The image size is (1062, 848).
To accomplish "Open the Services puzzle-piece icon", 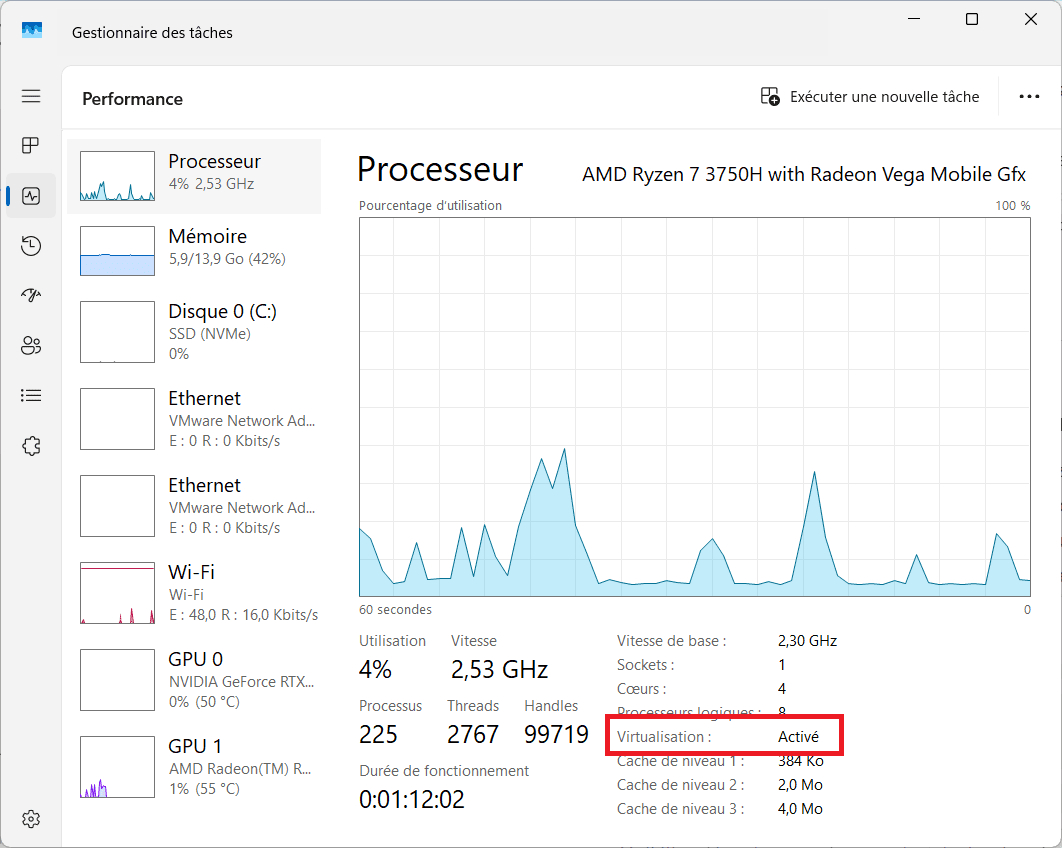I will tap(31, 446).
